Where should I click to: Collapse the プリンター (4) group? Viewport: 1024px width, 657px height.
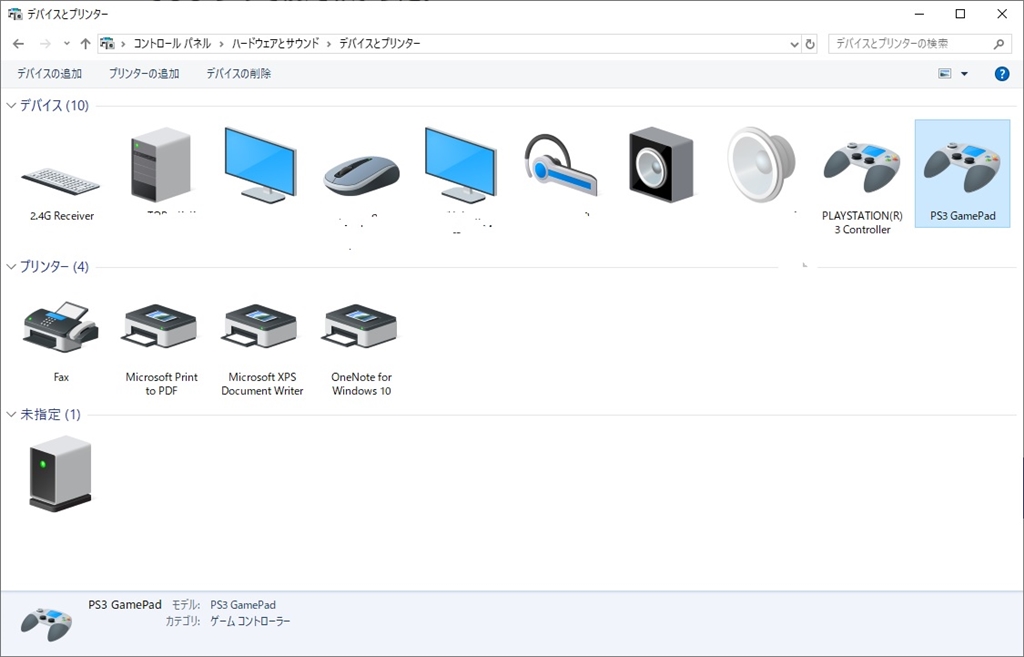point(10,266)
